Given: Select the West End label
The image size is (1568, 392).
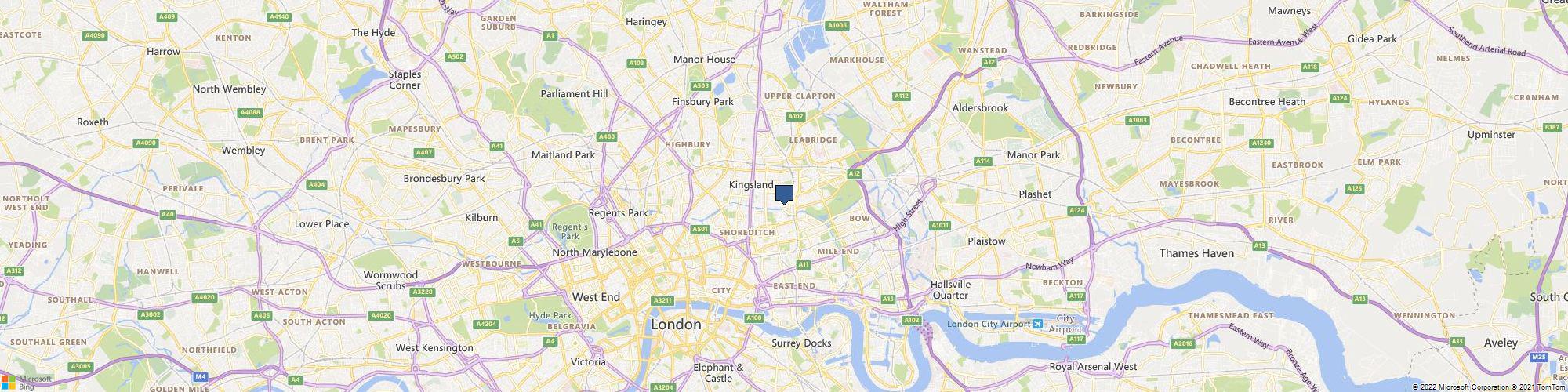Looking at the screenshot, I should pos(597,297).
